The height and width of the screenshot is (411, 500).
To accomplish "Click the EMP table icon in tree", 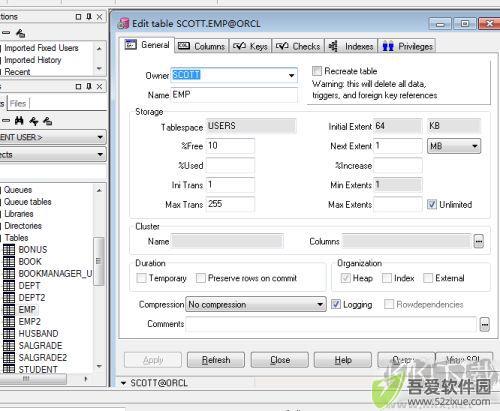I will point(9,310).
